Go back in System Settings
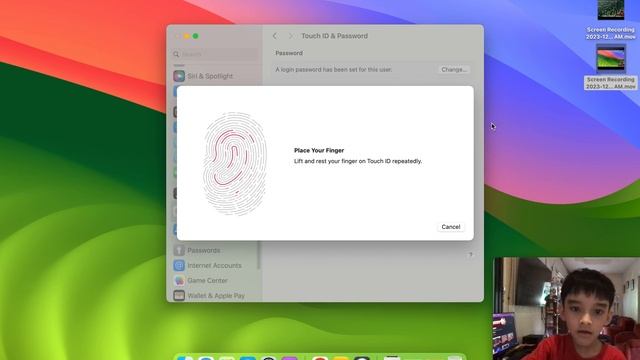The image size is (640, 360). tap(275, 36)
